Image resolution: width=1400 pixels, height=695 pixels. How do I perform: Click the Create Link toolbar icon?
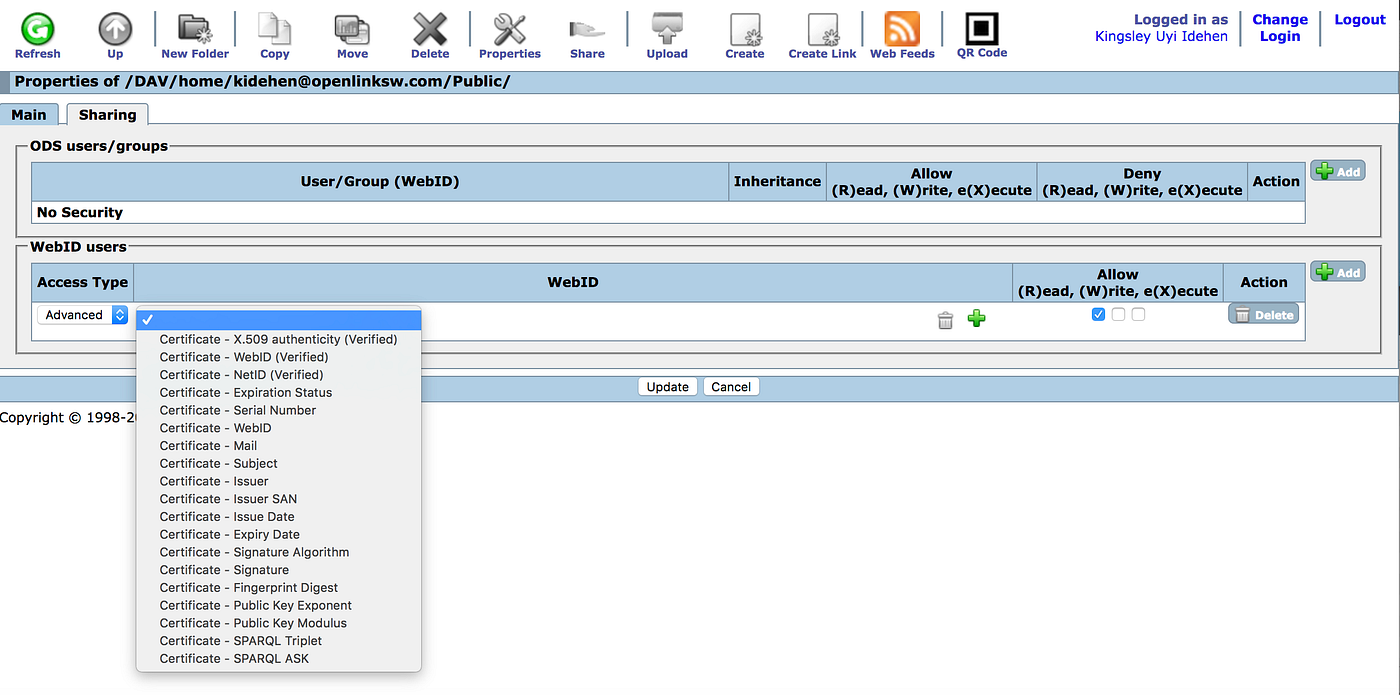[822, 27]
